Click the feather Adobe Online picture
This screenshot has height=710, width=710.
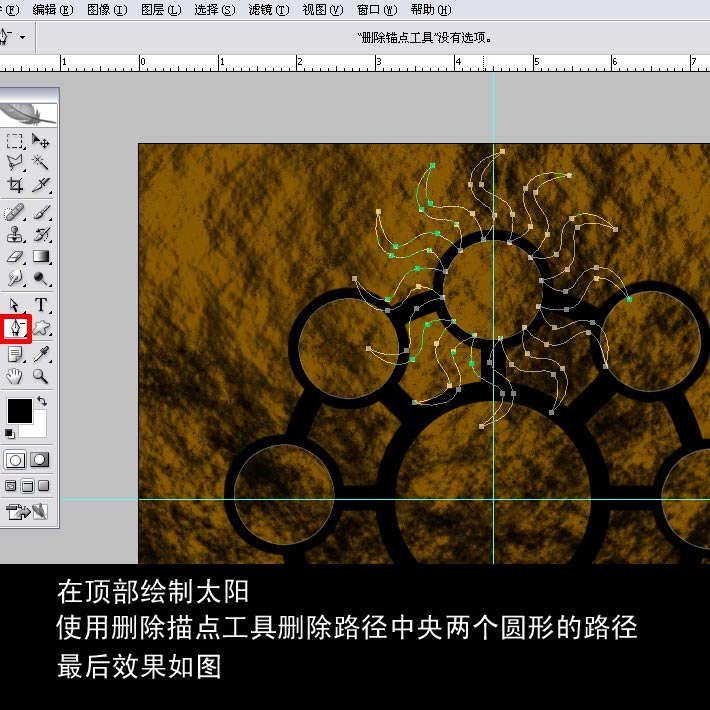(28, 115)
